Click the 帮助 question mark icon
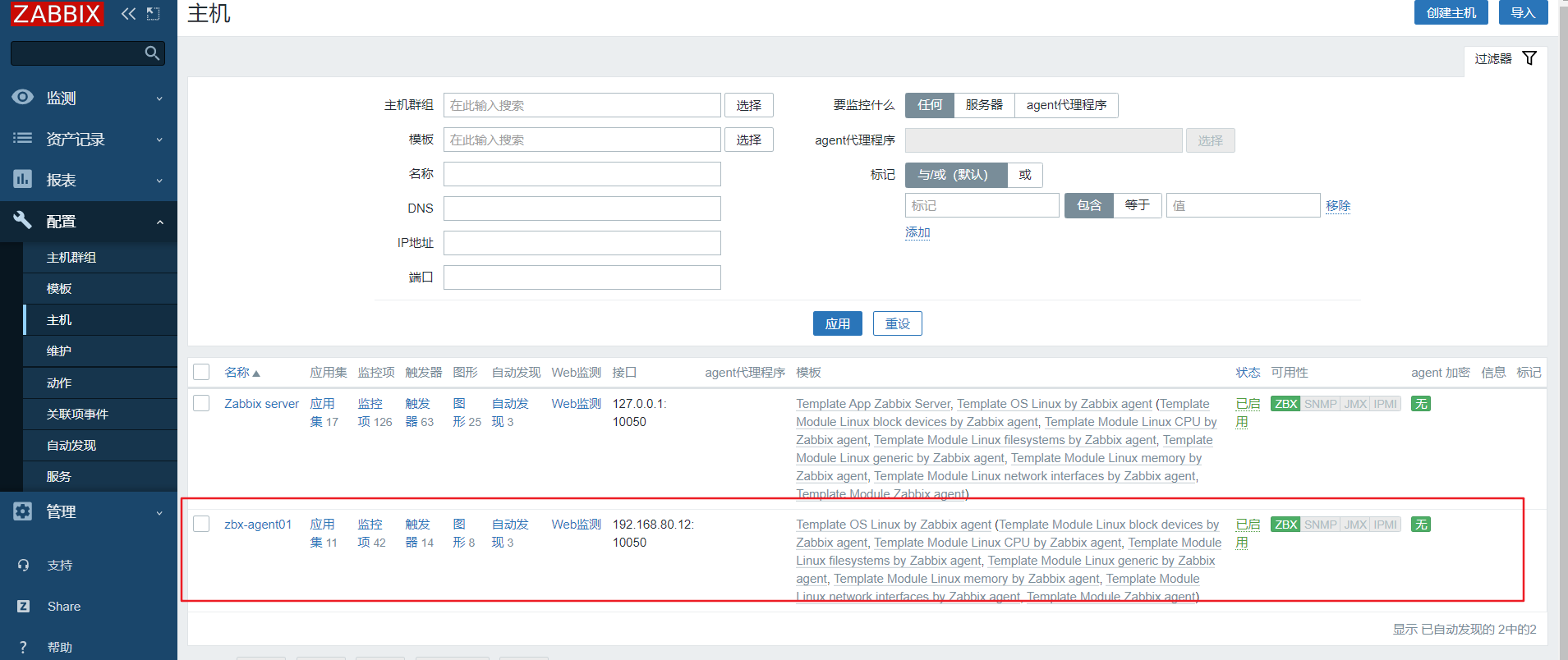 (x=23, y=647)
